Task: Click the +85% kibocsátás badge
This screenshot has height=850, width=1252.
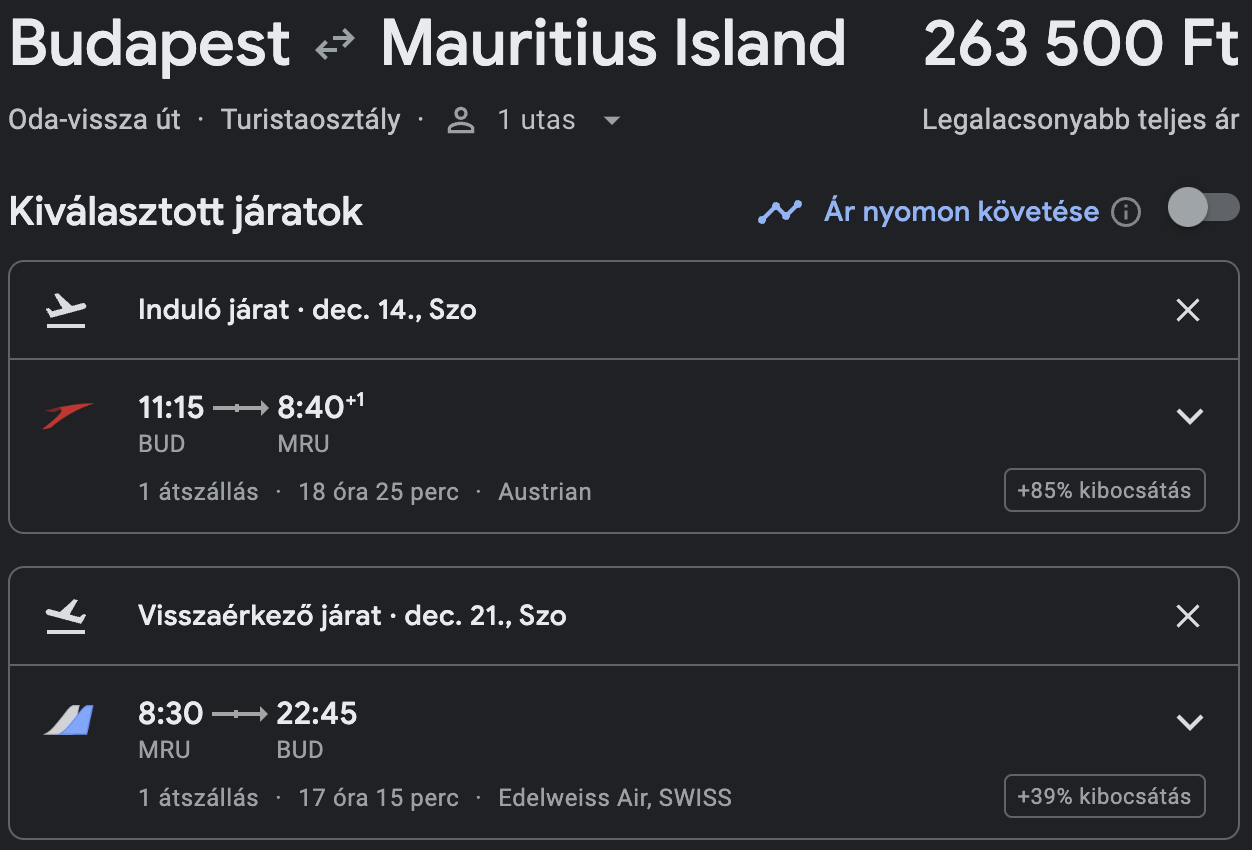Action: (x=1104, y=491)
